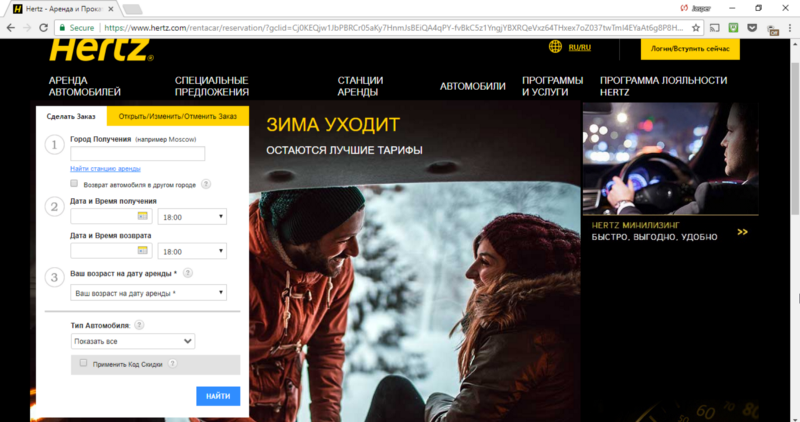The width and height of the screenshot is (800, 422).
Task: Close the Hertz browser tab
Action: coord(111,9)
